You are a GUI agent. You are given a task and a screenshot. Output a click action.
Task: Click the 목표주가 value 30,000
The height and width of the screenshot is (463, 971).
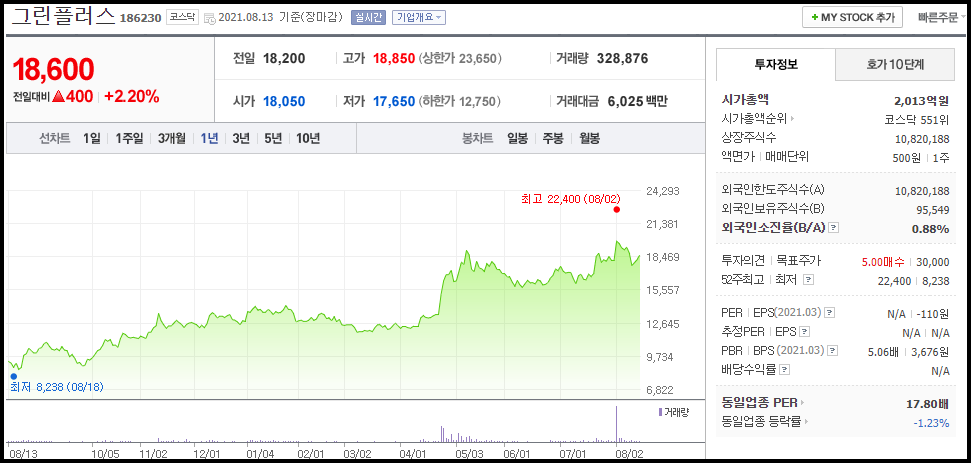(x=933, y=262)
